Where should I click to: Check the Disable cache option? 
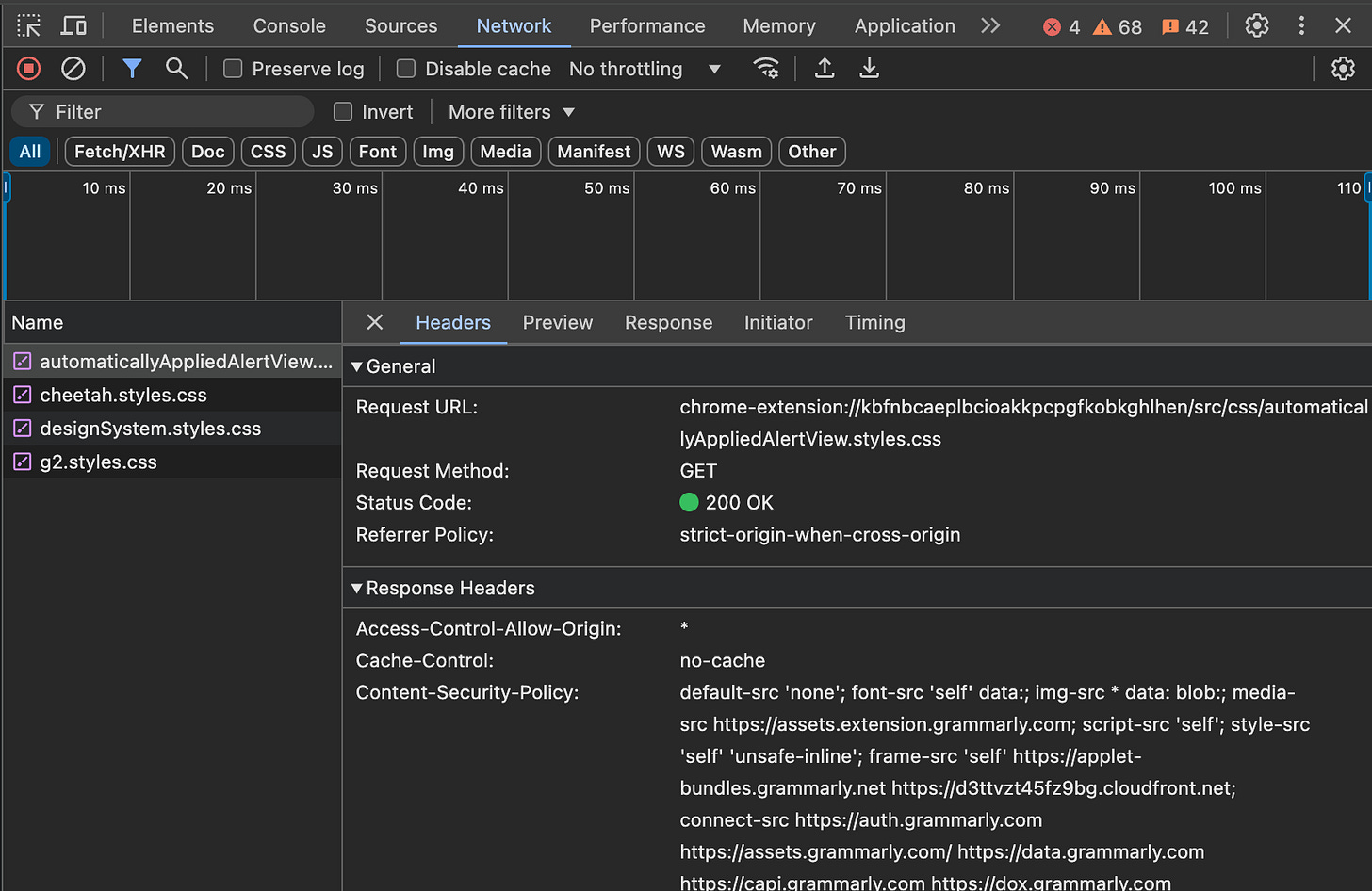406,69
